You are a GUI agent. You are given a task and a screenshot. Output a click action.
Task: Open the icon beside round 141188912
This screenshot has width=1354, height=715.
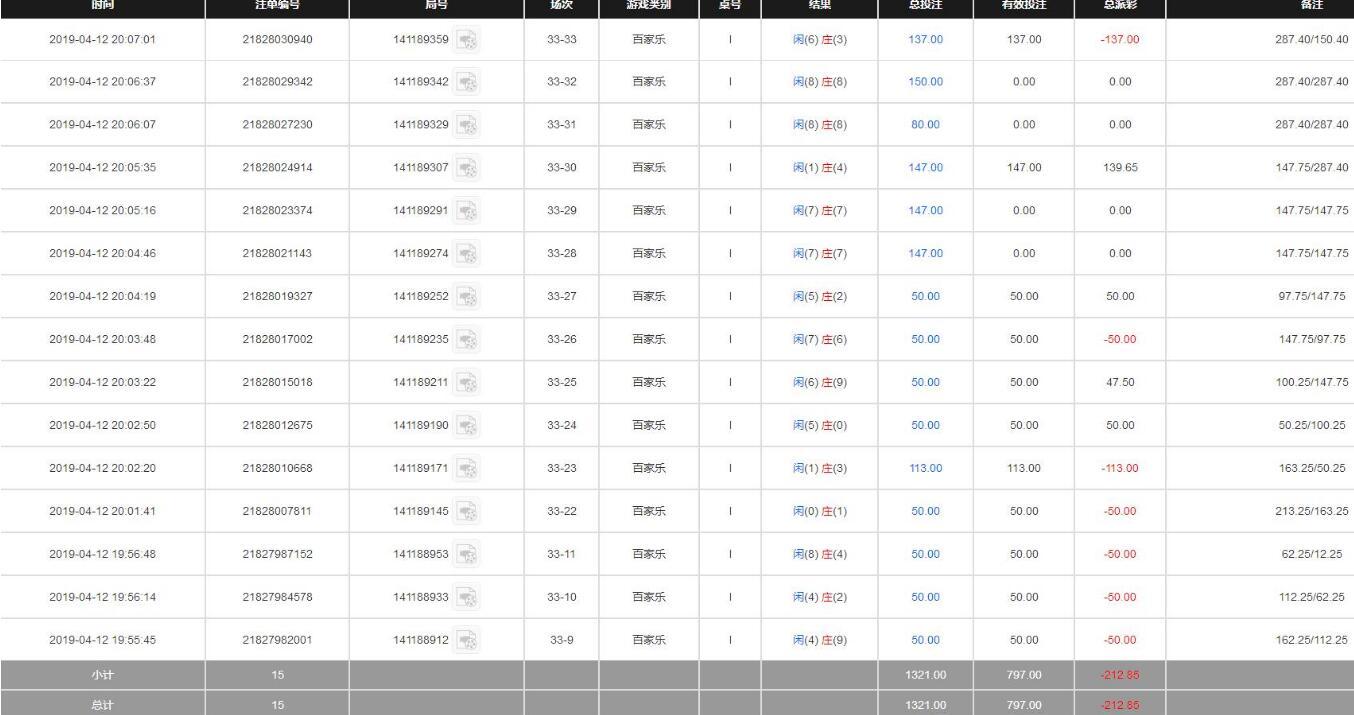click(x=467, y=640)
